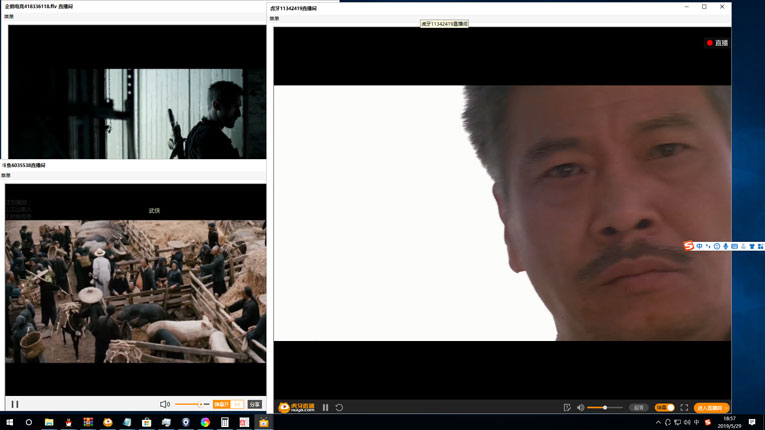Mute the Huya player speaker icon
The image size is (765, 430).
[580, 408]
